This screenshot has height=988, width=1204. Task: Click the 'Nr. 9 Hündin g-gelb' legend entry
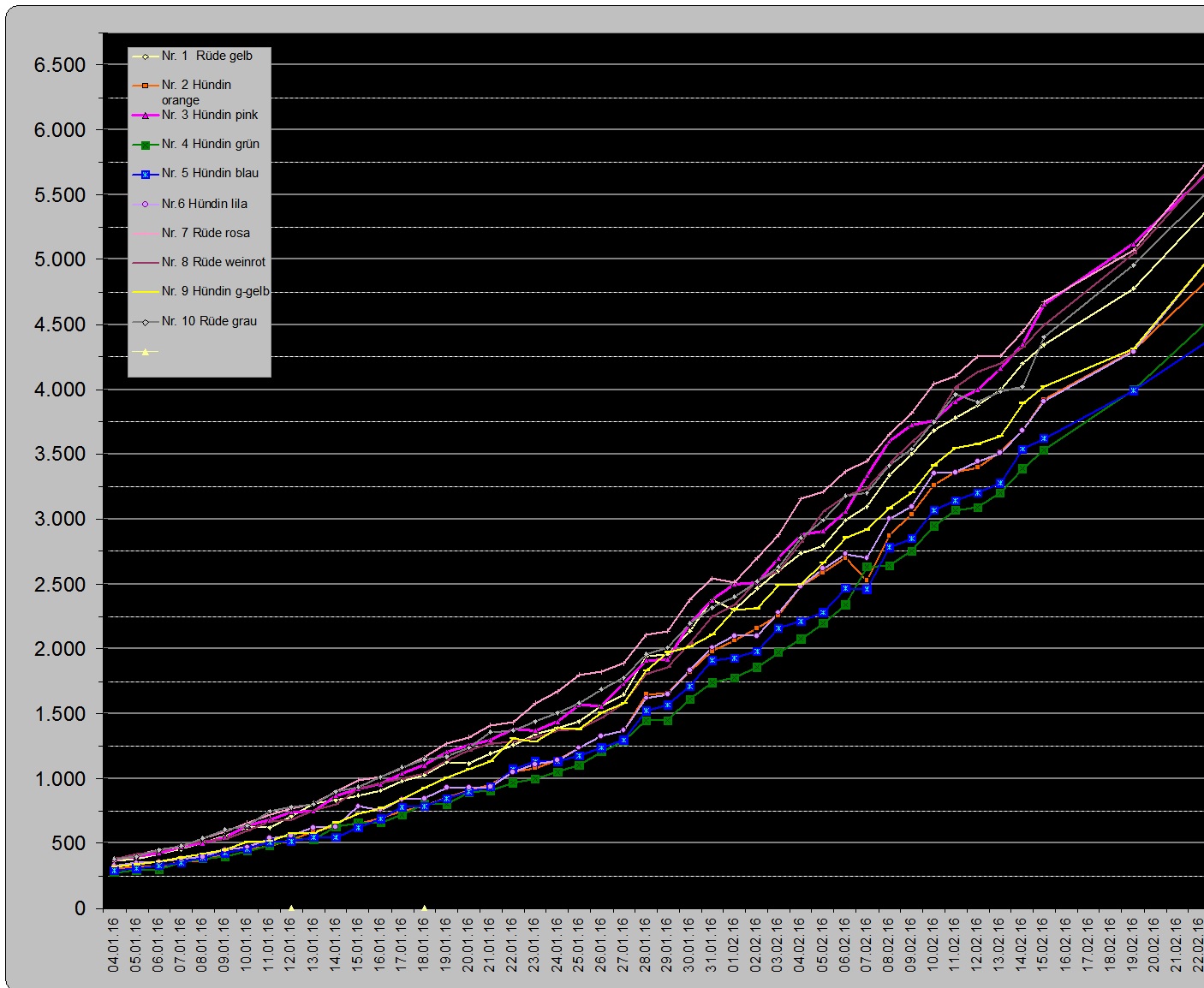[x=215, y=291]
